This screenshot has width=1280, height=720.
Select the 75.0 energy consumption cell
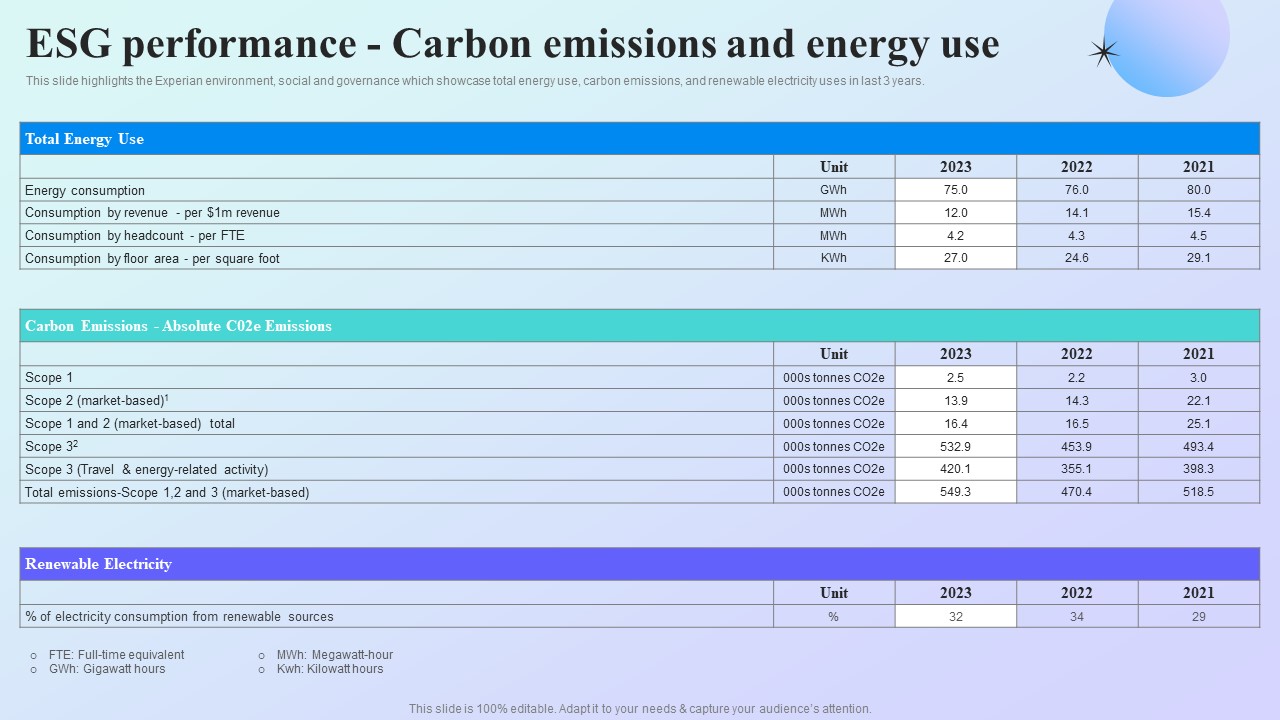956,190
